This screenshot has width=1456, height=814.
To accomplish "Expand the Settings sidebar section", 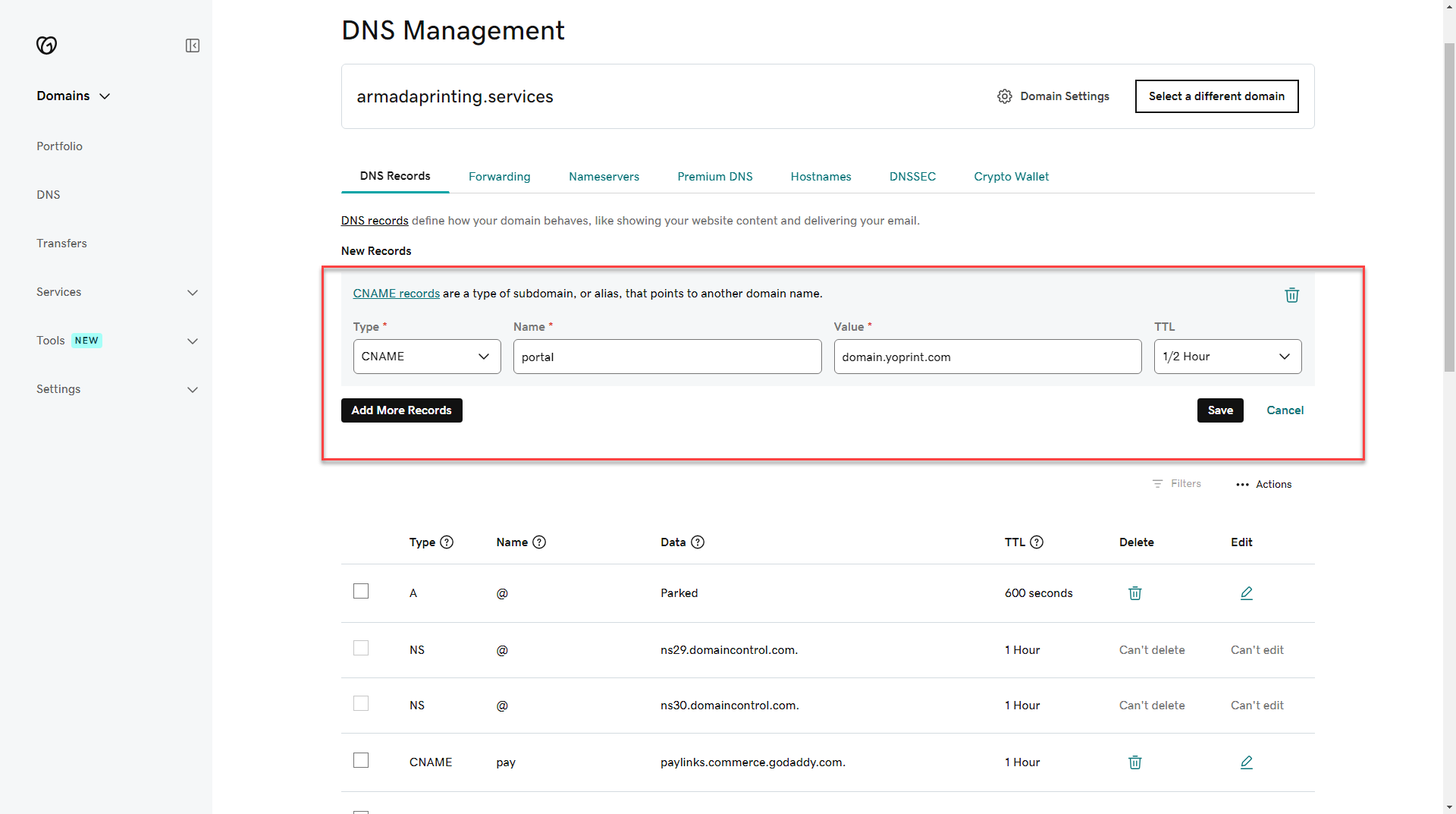I will 193,390.
